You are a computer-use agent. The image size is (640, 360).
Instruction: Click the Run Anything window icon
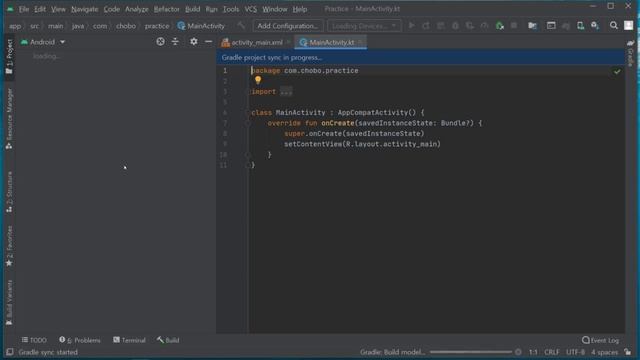[x=551, y=26]
